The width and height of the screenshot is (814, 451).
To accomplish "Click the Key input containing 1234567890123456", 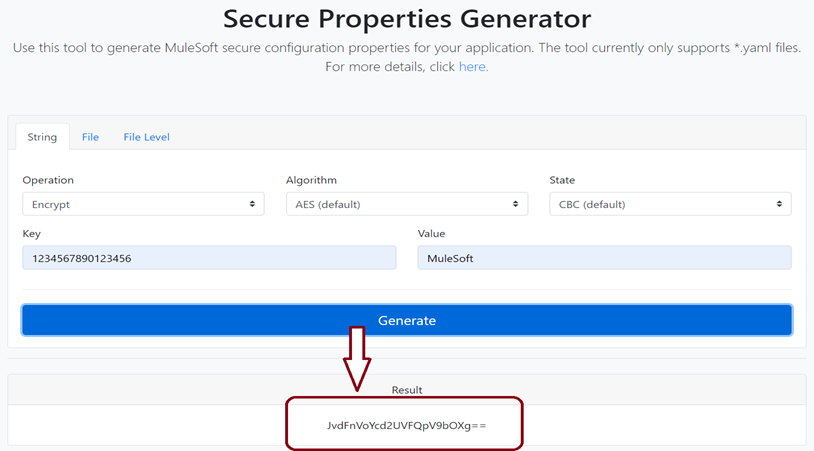I will coord(209,258).
